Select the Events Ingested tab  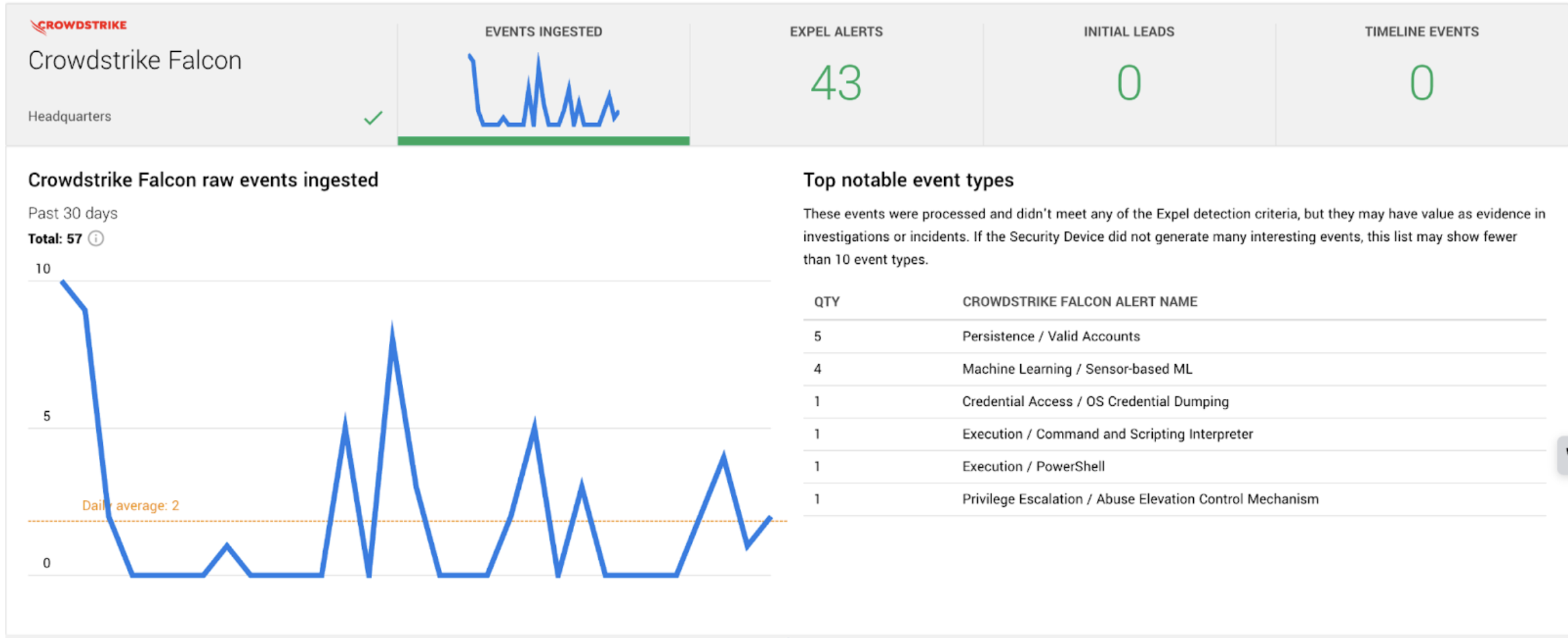(x=543, y=83)
